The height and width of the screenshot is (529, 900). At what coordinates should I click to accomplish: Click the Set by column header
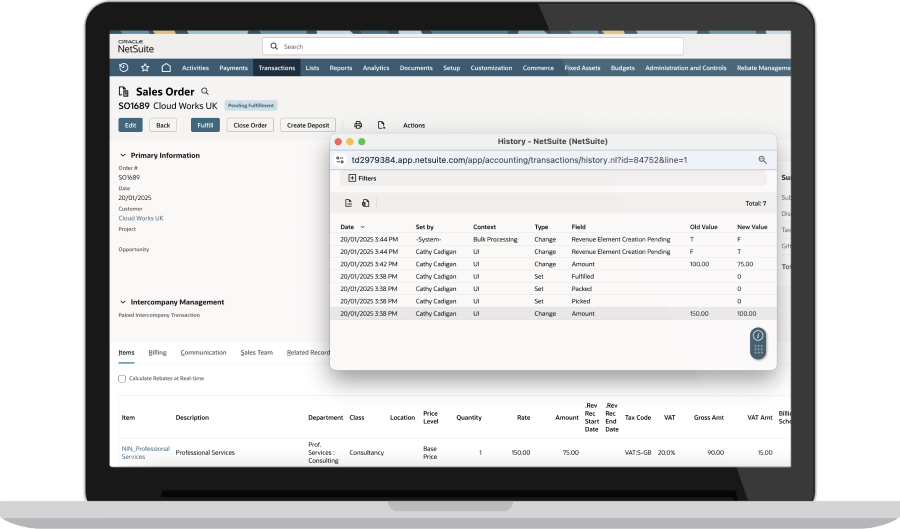(x=425, y=227)
